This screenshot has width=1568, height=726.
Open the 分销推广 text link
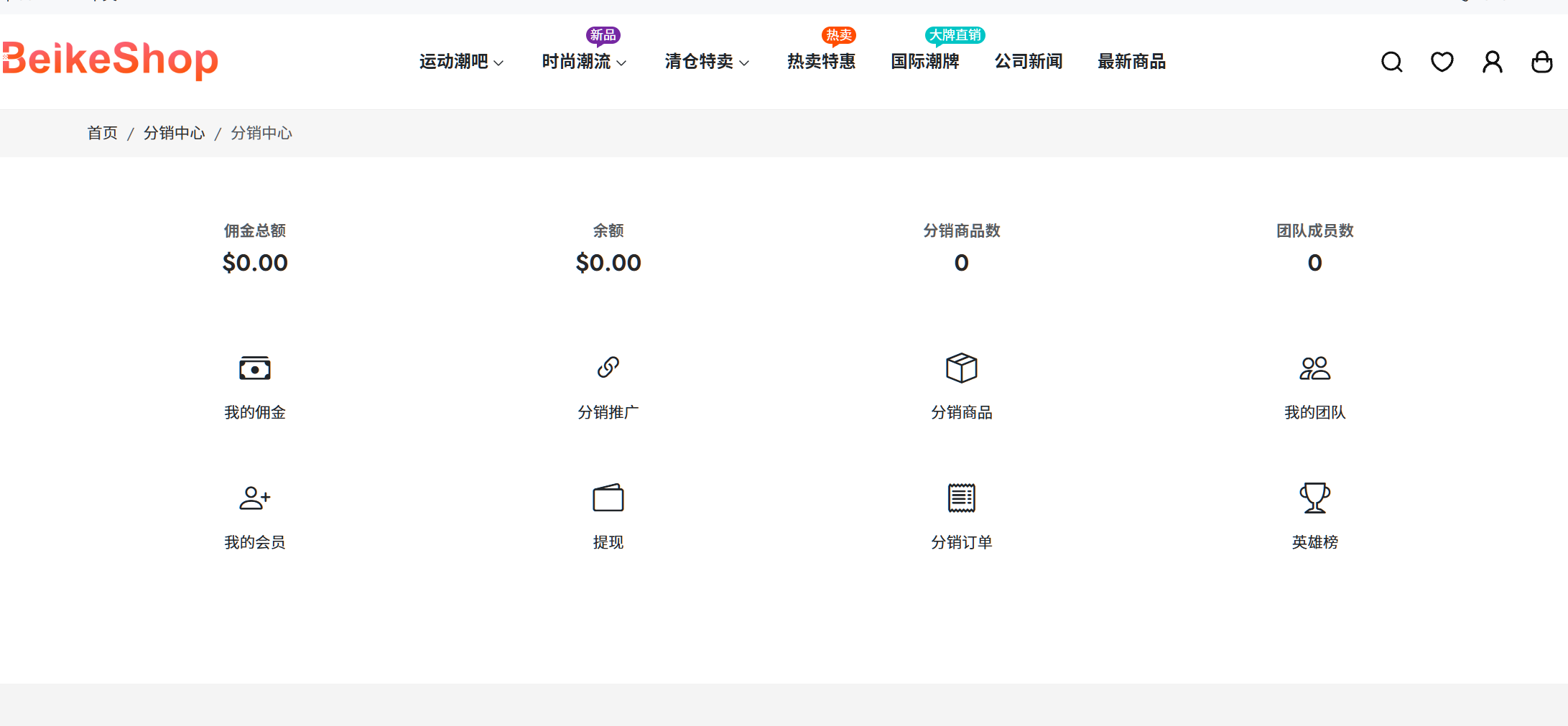pyautogui.click(x=608, y=412)
